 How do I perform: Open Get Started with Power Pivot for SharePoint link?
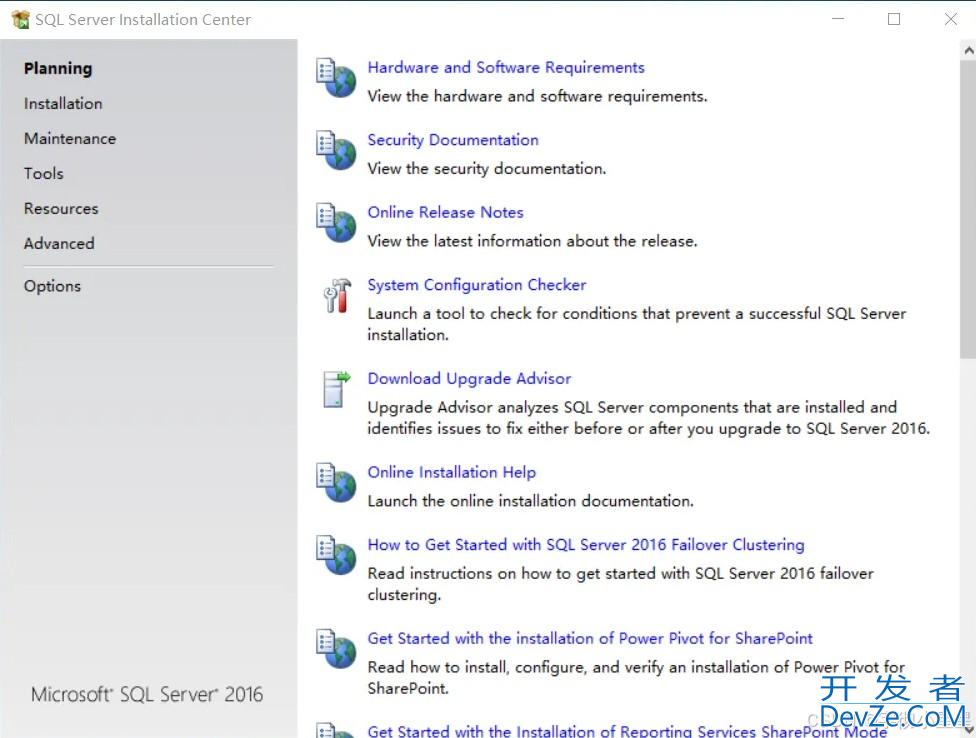tap(590, 638)
